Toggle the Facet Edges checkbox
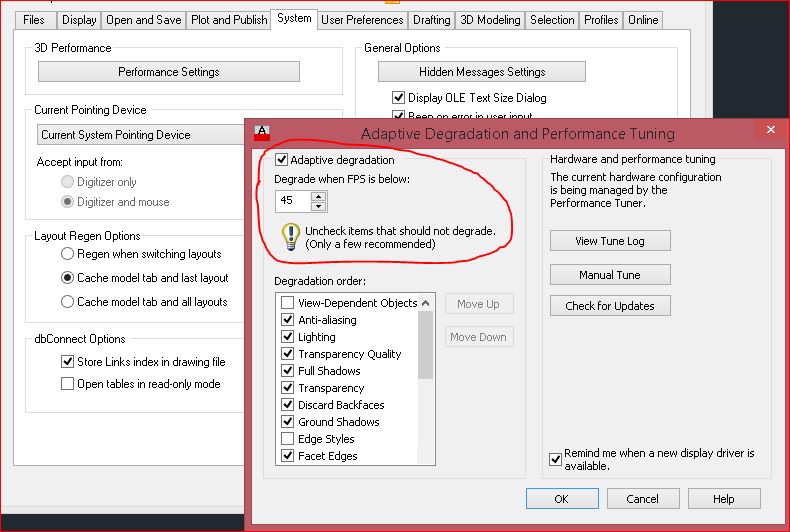The width and height of the screenshot is (790, 532). point(287,456)
